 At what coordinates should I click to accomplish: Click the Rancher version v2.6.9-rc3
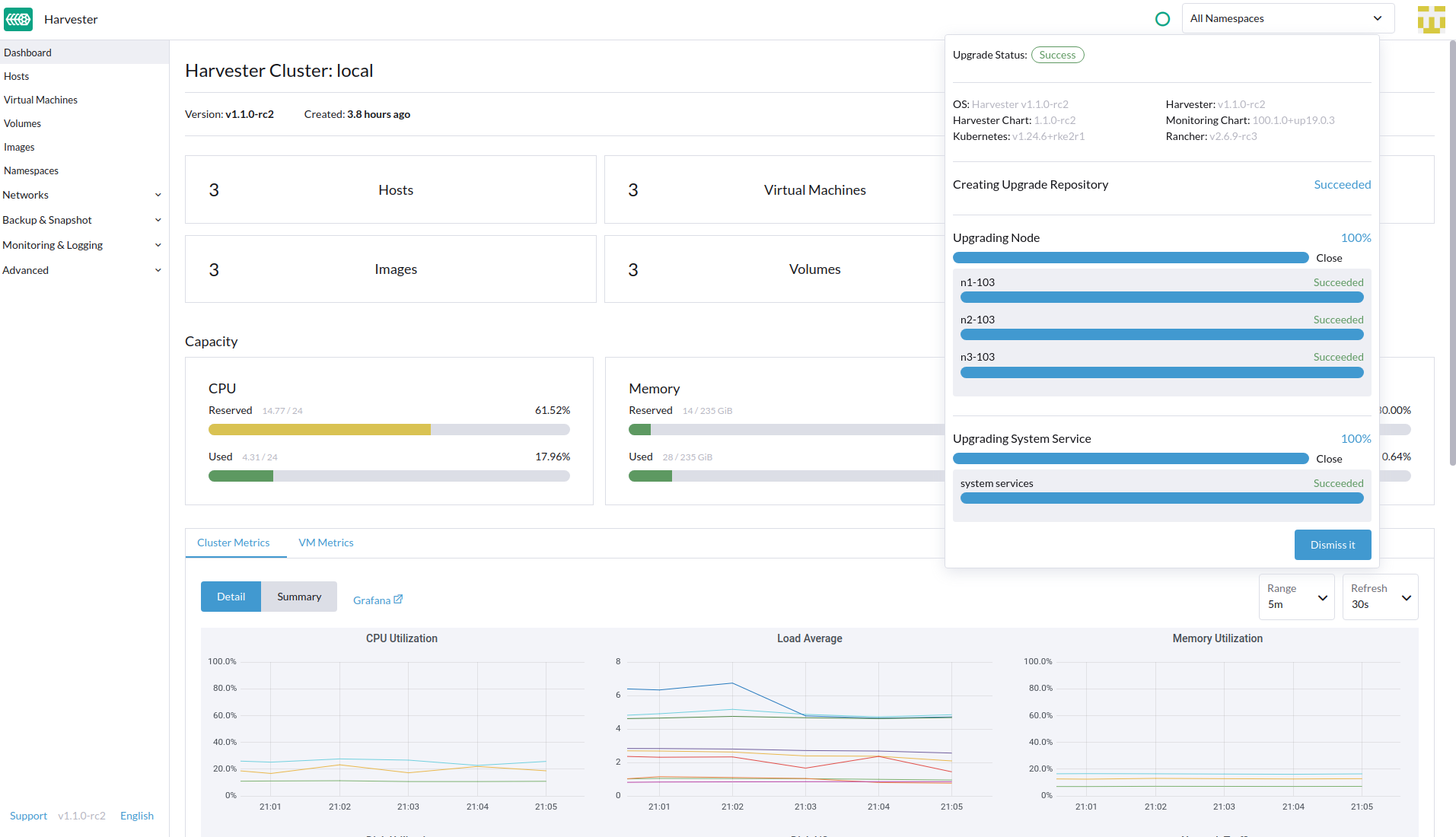tap(1233, 136)
